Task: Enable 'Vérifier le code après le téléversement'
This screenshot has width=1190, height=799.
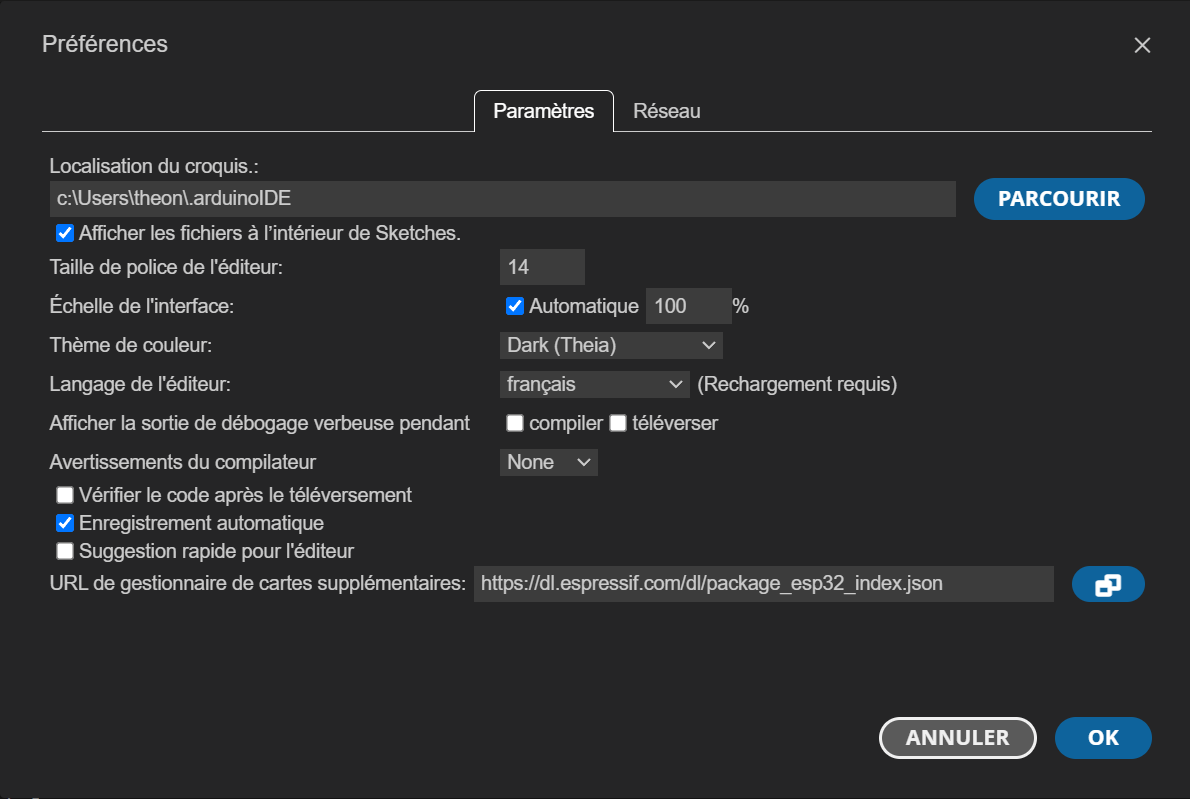Action: pos(64,494)
